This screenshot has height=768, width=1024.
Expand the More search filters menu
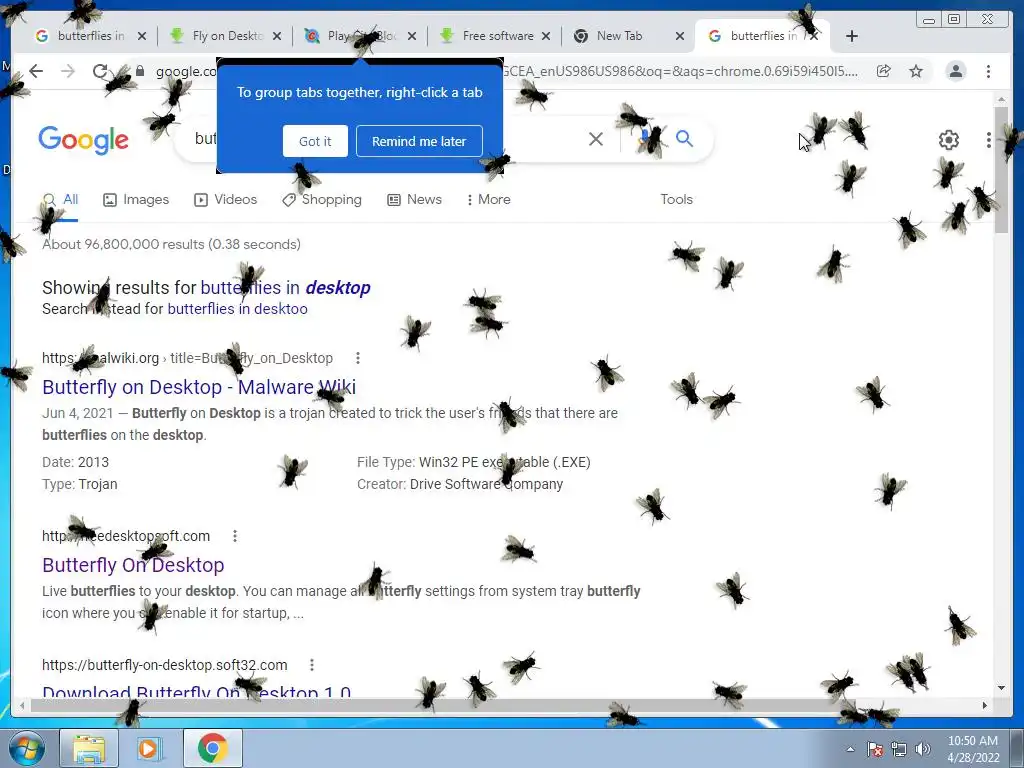(x=488, y=199)
